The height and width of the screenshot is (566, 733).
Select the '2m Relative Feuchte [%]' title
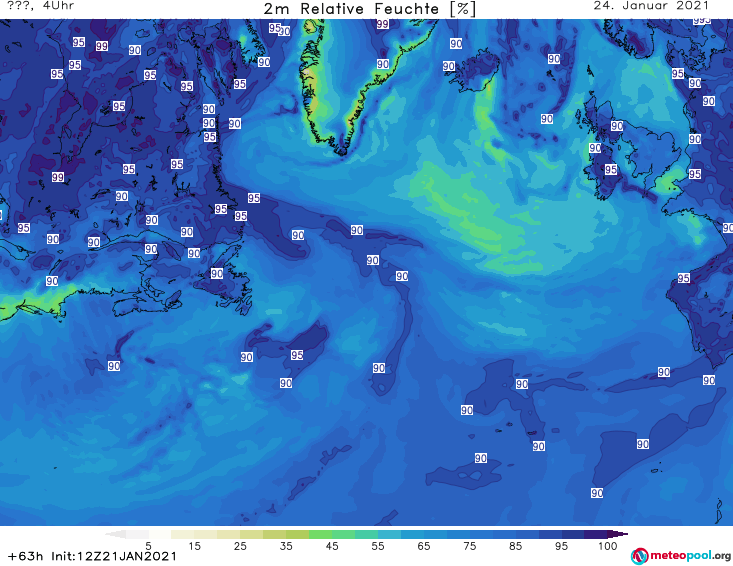[369, 9]
